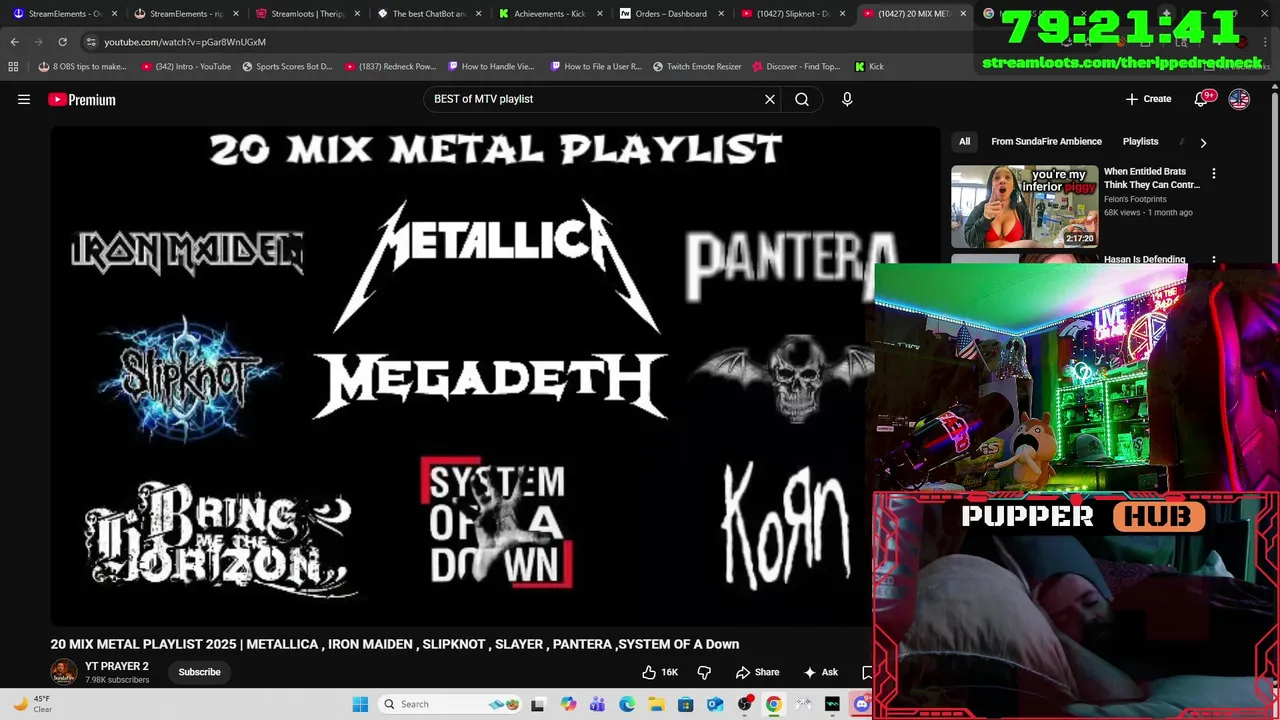Select the All filter chip

tap(964, 142)
